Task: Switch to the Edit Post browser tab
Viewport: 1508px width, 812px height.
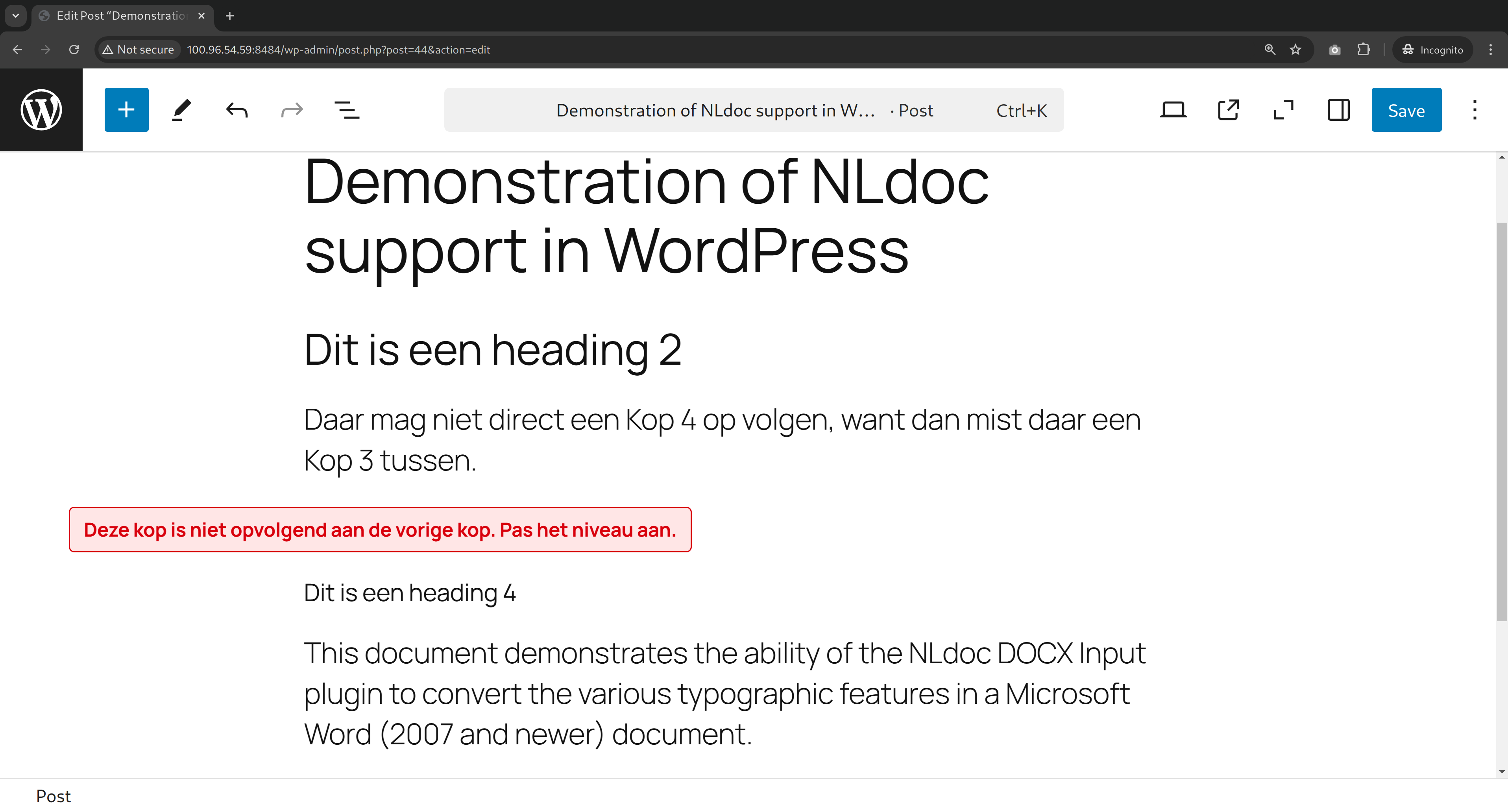Action: [114, 16]
